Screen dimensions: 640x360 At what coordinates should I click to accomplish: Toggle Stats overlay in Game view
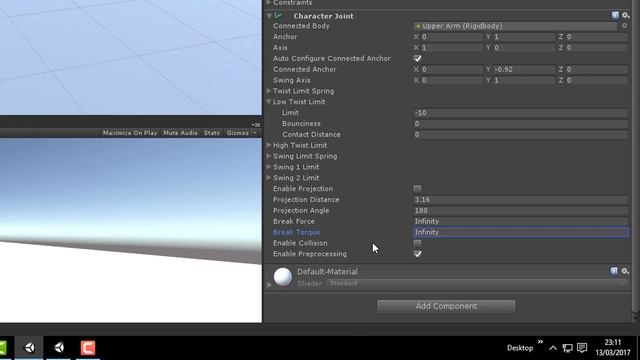point(212,133)
